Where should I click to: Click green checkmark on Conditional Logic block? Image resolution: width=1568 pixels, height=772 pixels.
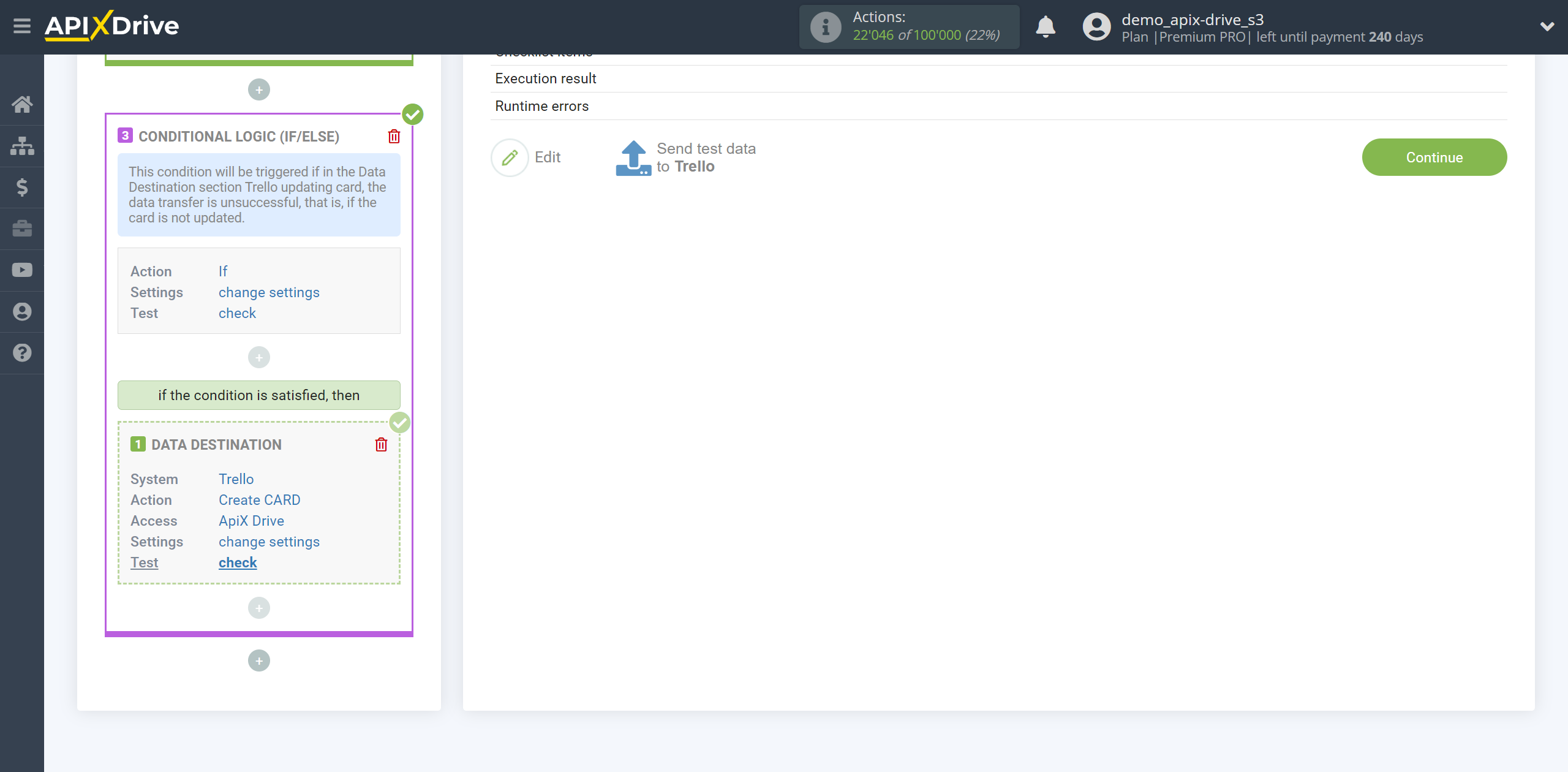tap(413, 114)
